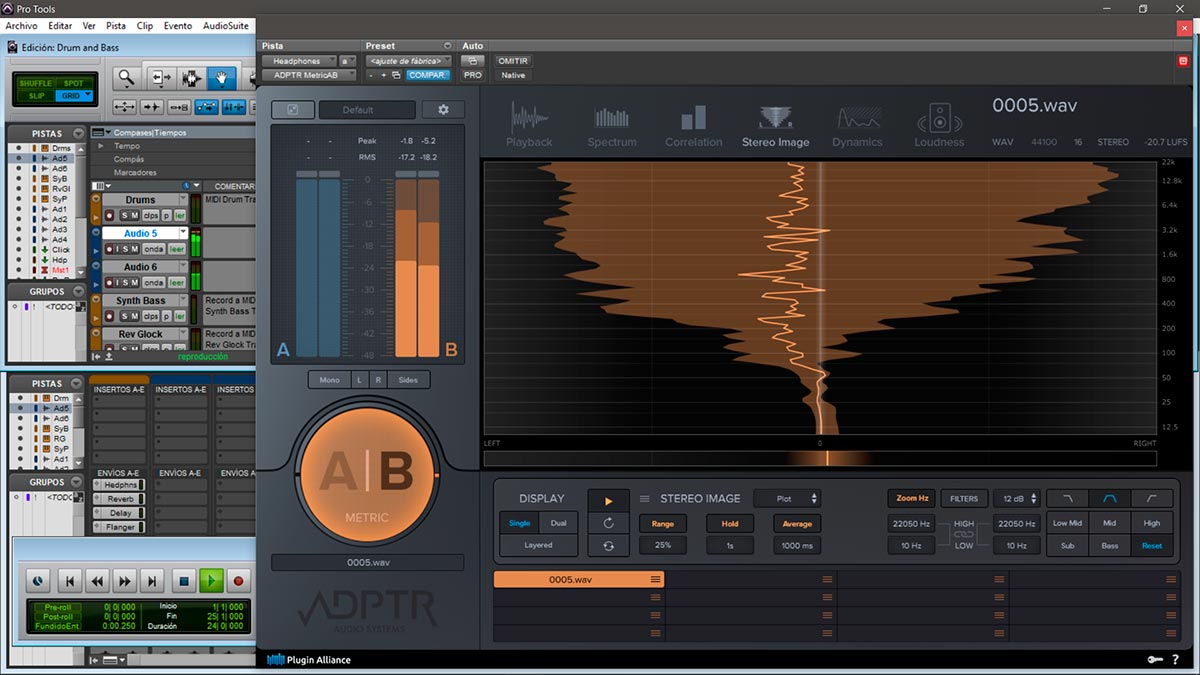Toggle the Zoom Hz button

click(x=911, y=498)
